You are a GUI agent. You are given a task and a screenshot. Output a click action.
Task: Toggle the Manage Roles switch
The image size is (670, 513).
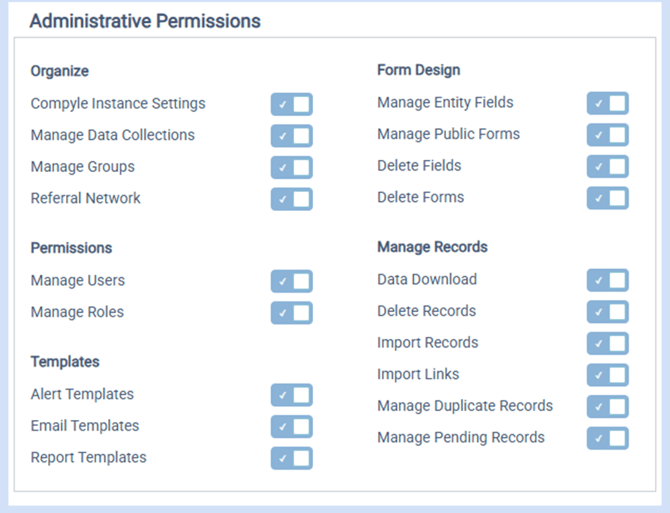coord(291,313)
